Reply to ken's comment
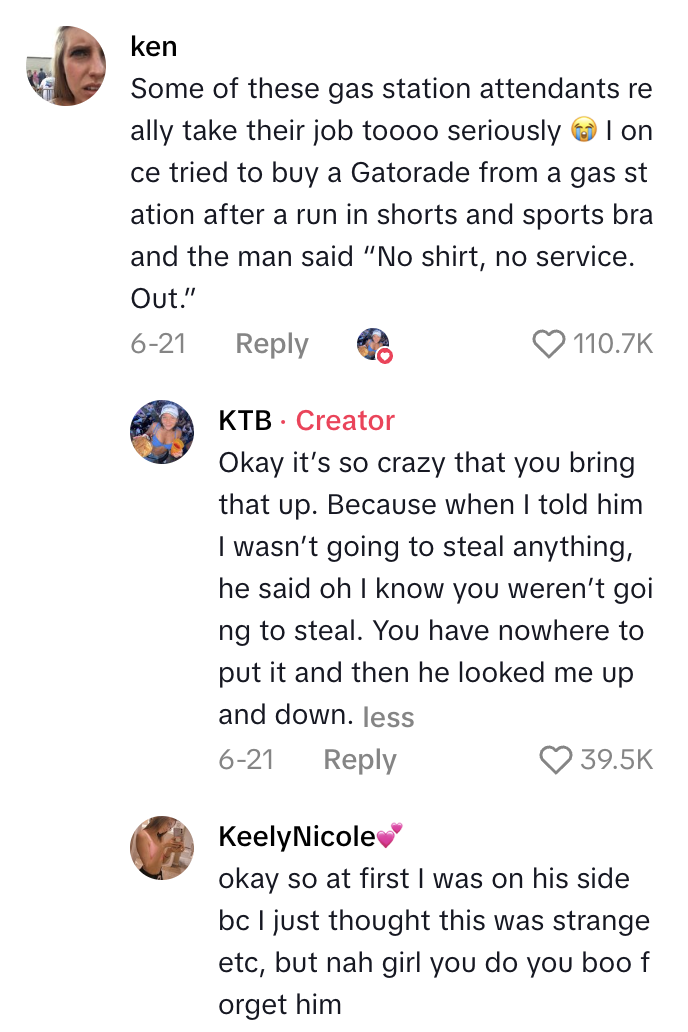 [272, 344]
